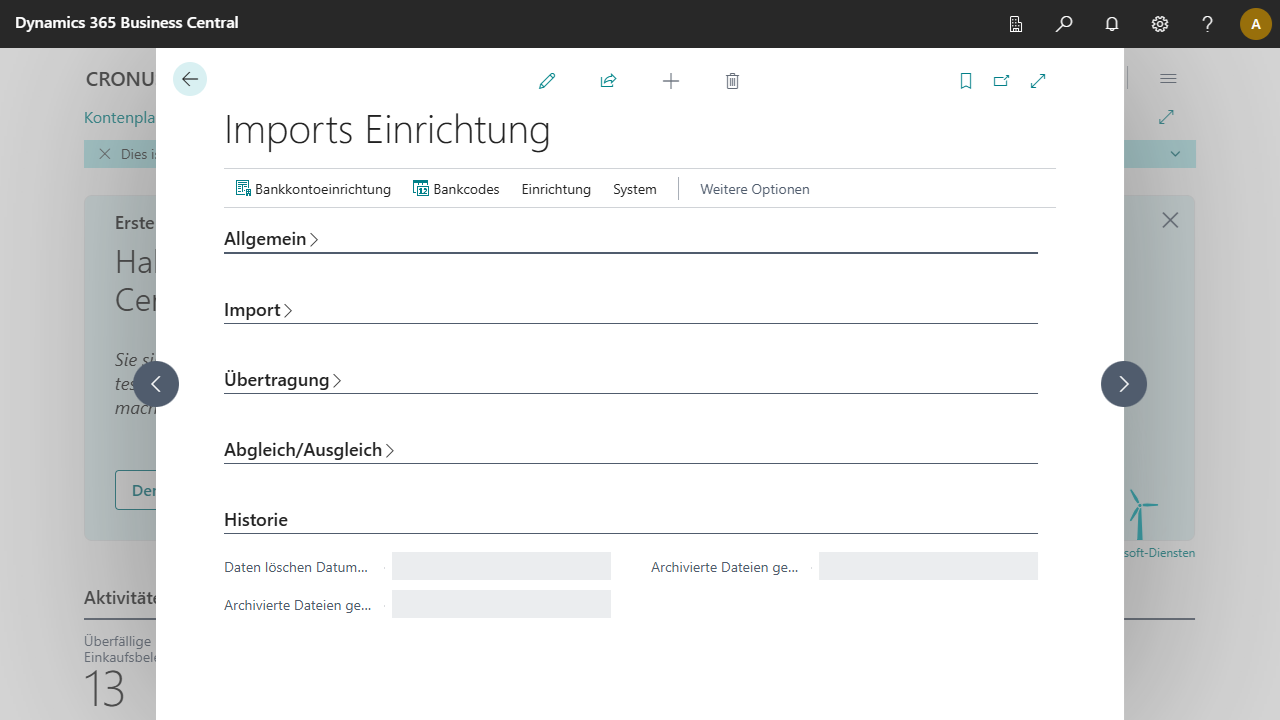The width and height of the screenshot is (1280, 720).
Task: Open the settings gear icon
Action: click(x=1160, y=24)
